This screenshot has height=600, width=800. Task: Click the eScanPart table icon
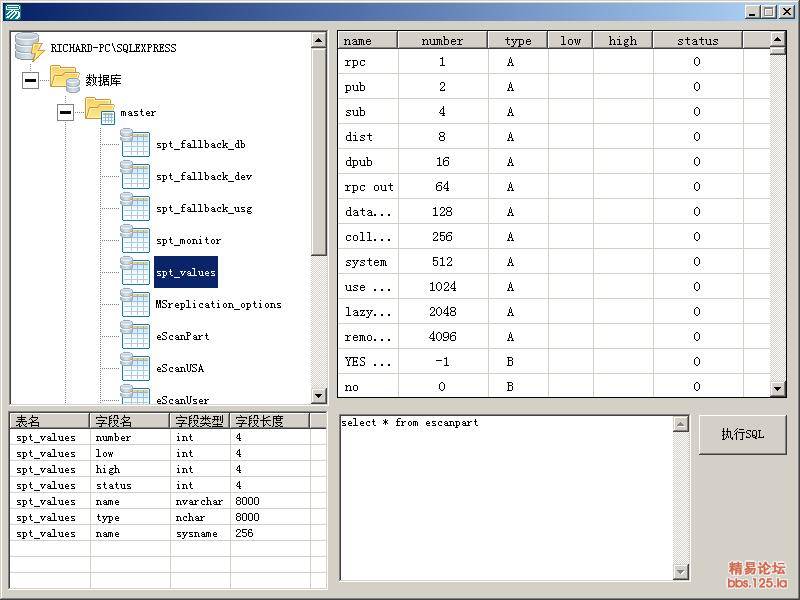tap(135, 336)
